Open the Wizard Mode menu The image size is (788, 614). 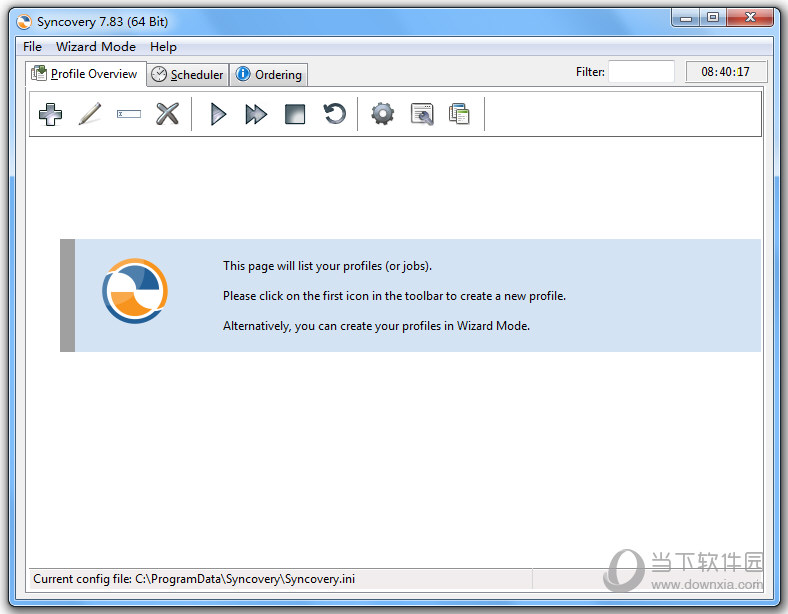click(96, 47)
